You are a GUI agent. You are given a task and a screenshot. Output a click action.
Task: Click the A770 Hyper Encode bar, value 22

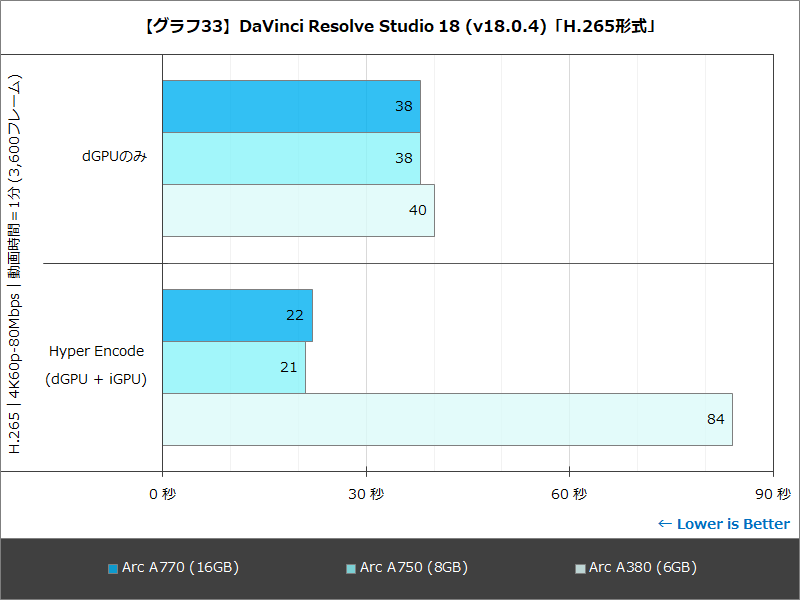point(237,315)
